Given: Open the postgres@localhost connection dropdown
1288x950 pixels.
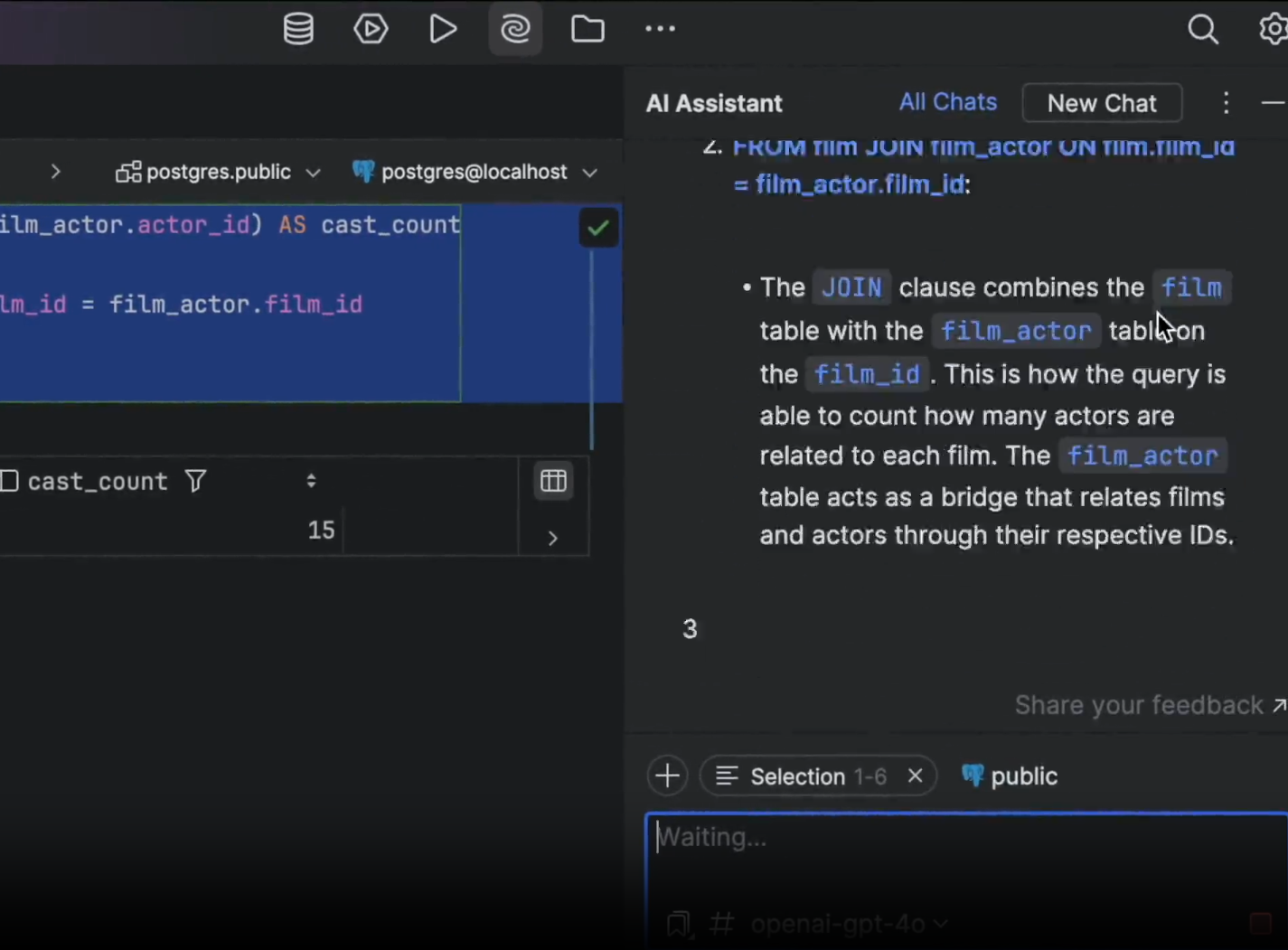Looking at the screenshot, I should pos(475,172).
